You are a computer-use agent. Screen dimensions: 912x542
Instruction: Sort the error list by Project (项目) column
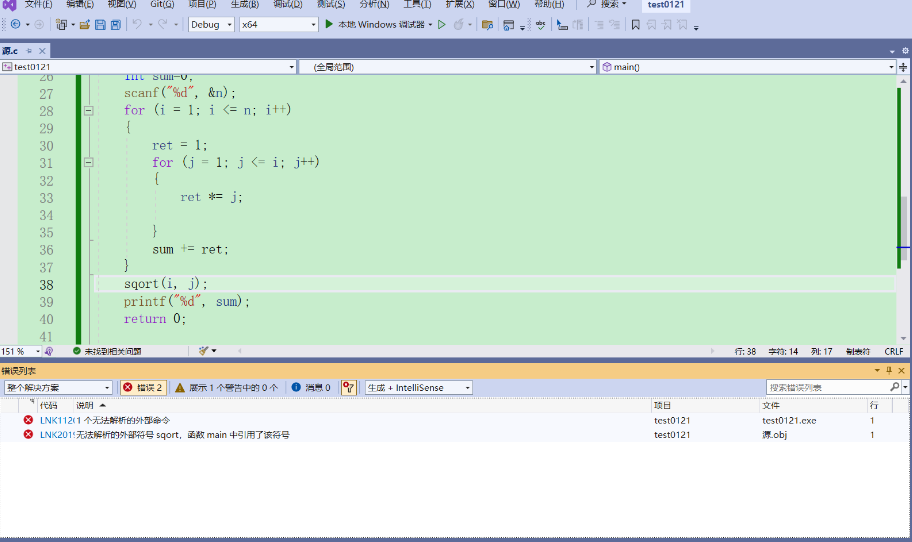[x=662, y=405]
